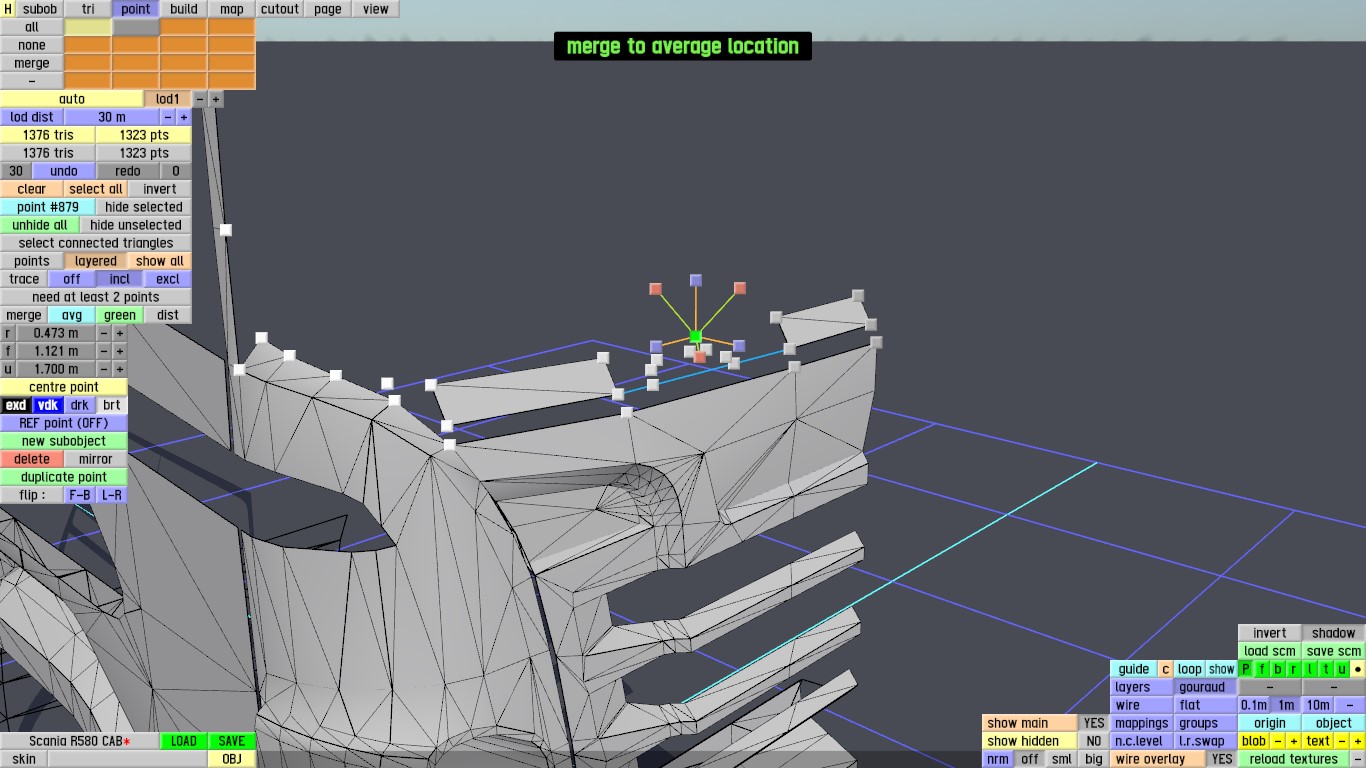The width and height of the screenshot is (1366, 768).
Task: Open the build tab
Action: [184, 9]
